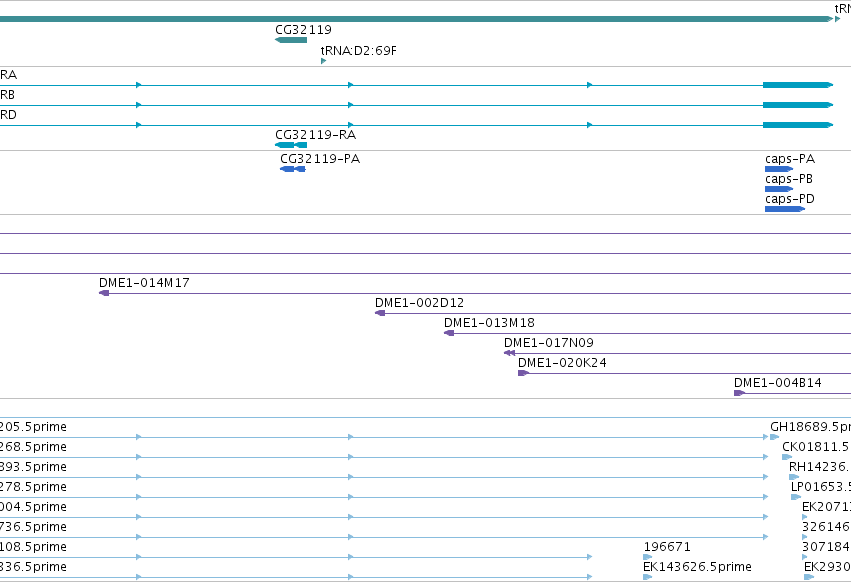Select the 196671 EST arrow glyph
The width and height of the screenshot is (851, 582).
[647, 557]
